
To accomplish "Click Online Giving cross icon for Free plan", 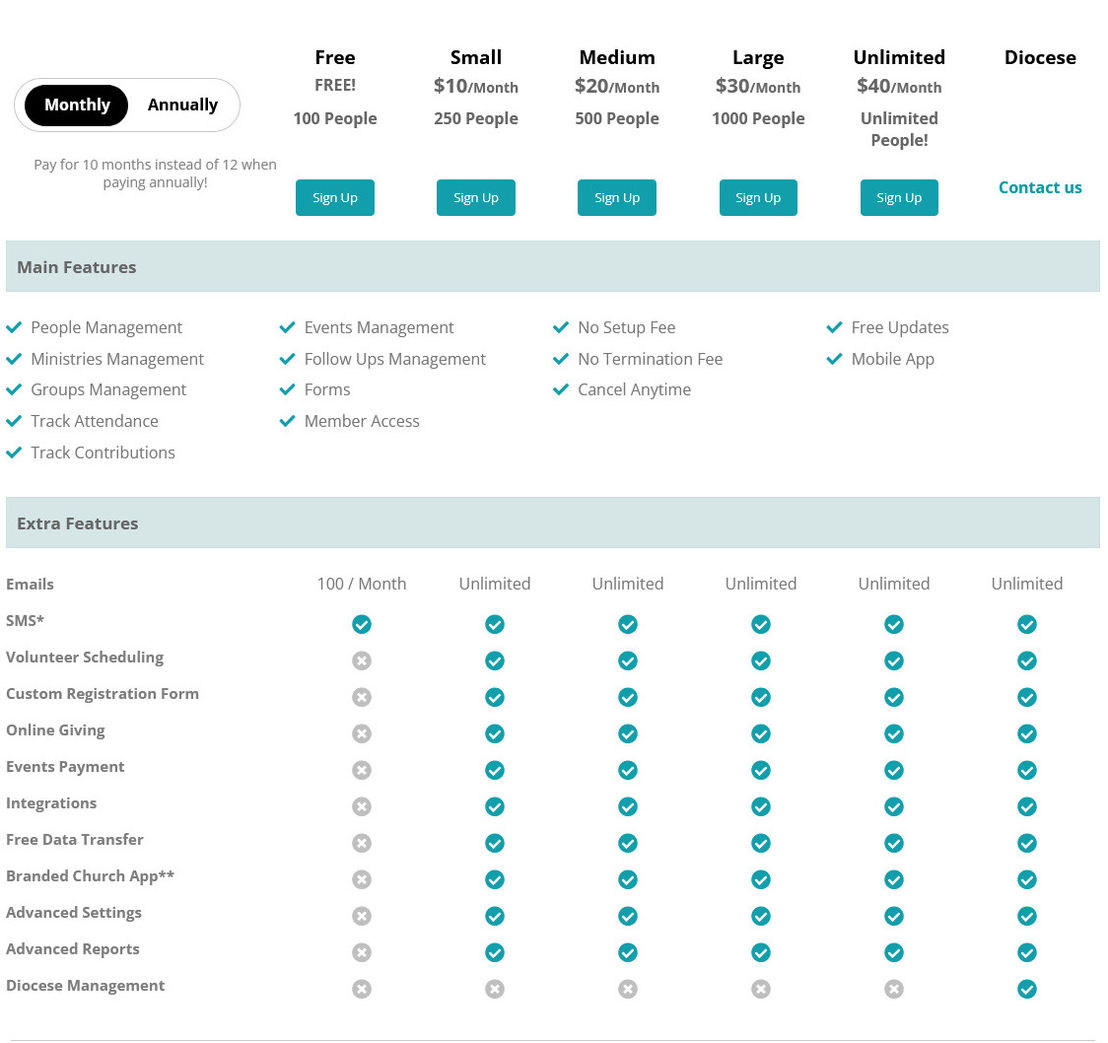I will pyautogui.click(x=362, y=733).
